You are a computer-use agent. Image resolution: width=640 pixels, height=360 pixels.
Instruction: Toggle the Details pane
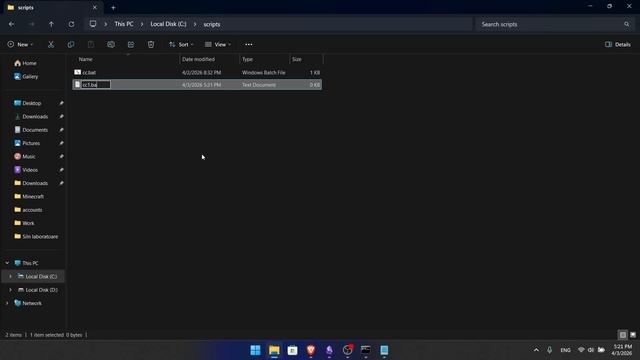tap(618, 44)
